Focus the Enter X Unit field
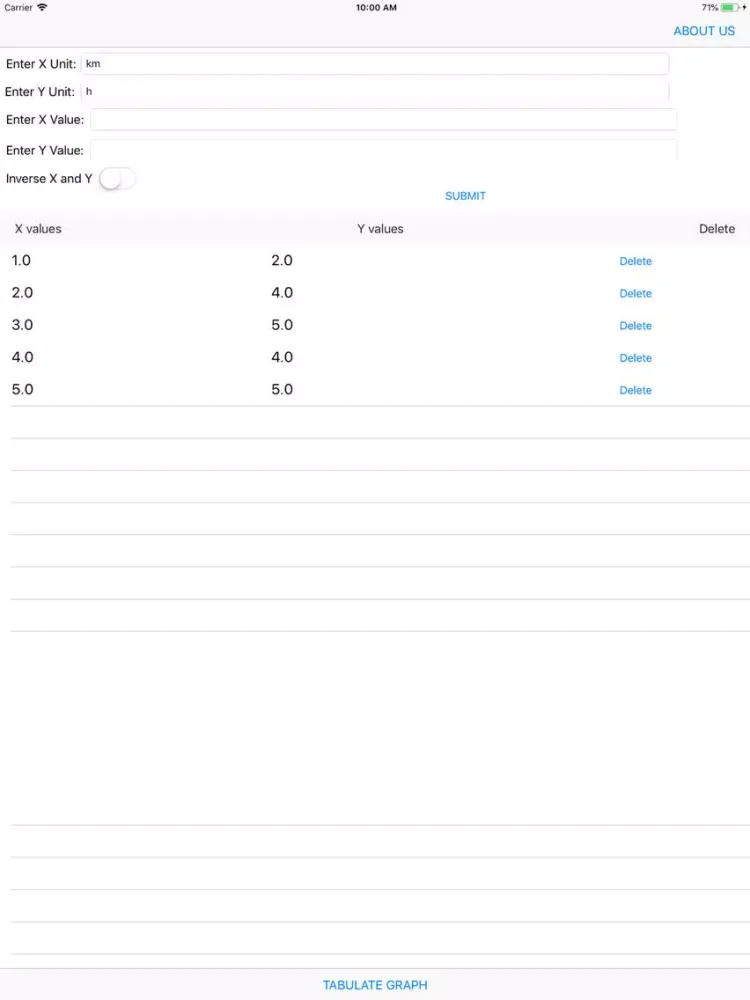This screenshot has width=750, height=1000. pyautogui.click(x=375, y=64)
